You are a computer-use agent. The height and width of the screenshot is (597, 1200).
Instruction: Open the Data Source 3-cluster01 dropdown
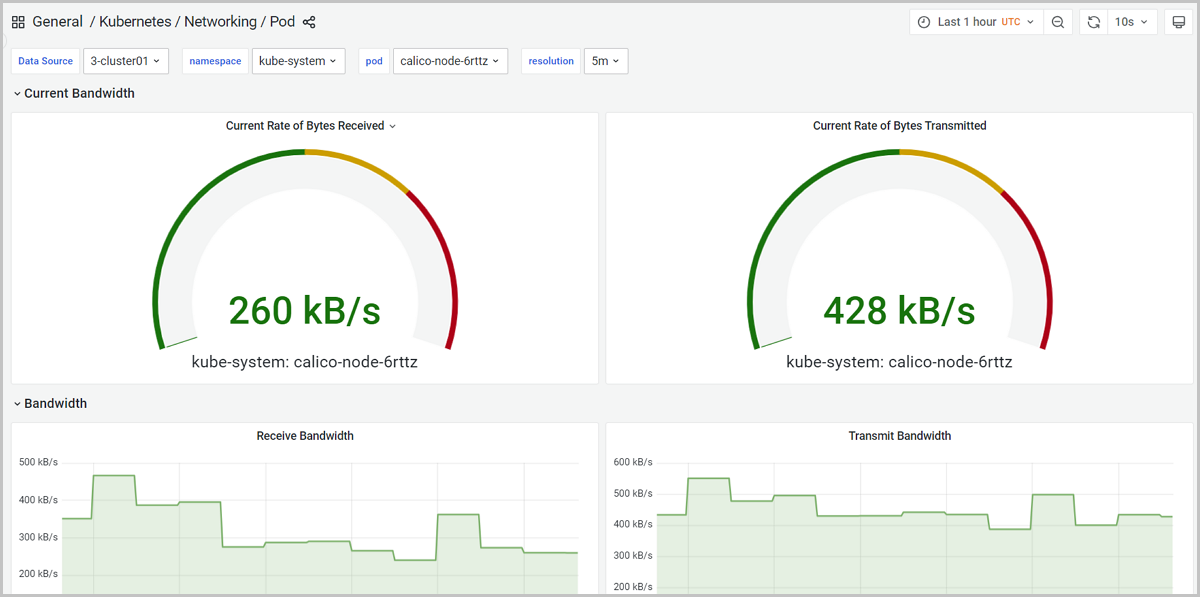(126, 61)
